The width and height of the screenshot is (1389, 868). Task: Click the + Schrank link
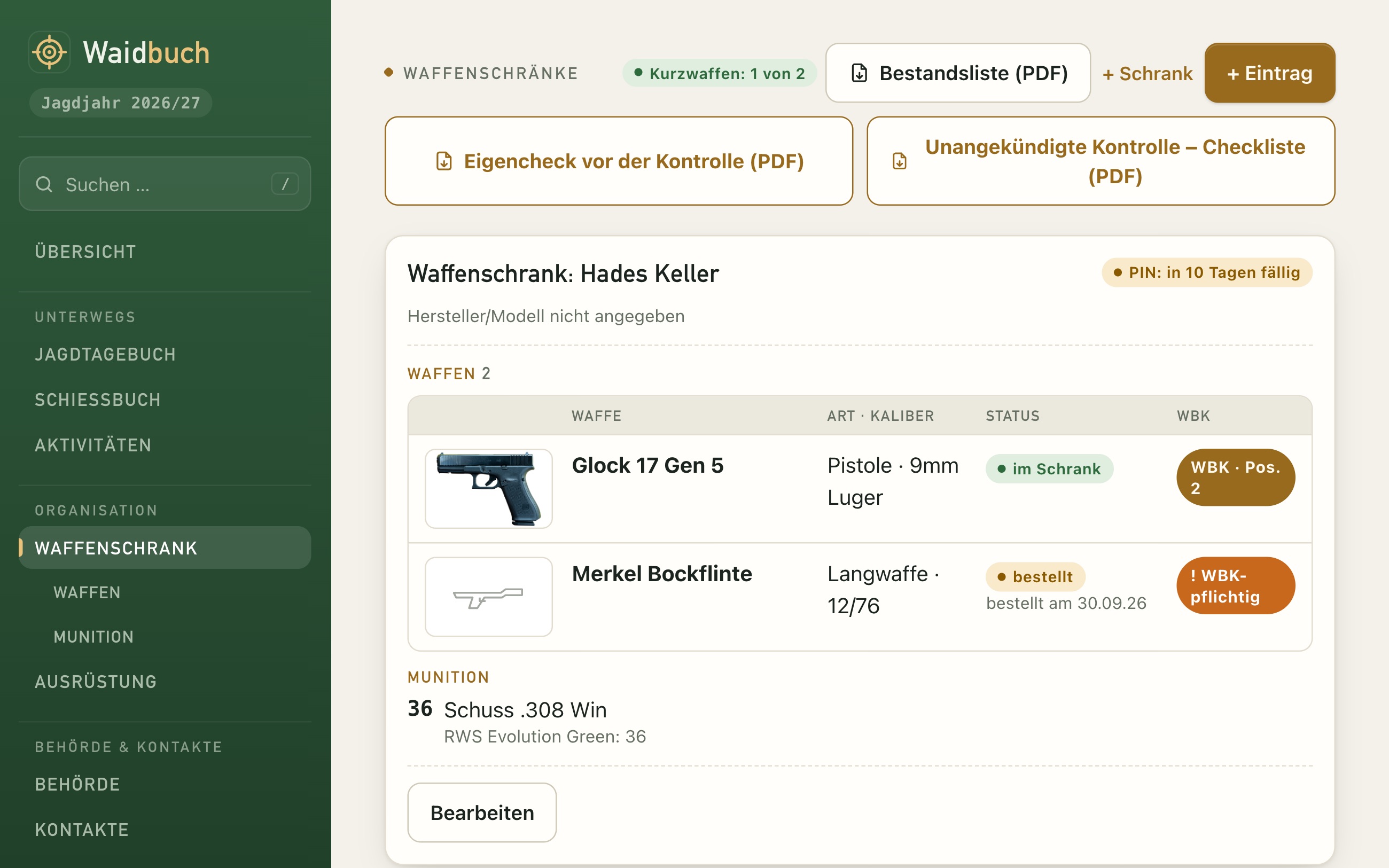pyautogui.click(x=1148, y=74)
